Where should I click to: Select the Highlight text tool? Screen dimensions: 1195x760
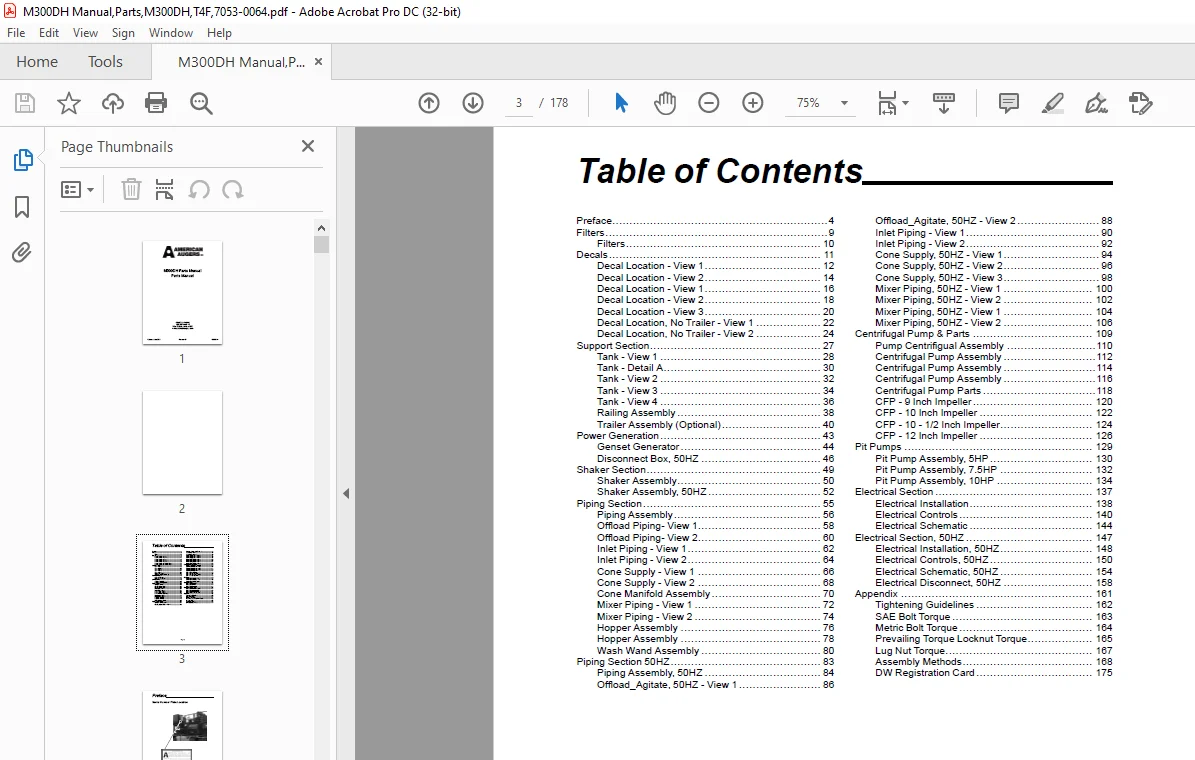point(1052,103)
